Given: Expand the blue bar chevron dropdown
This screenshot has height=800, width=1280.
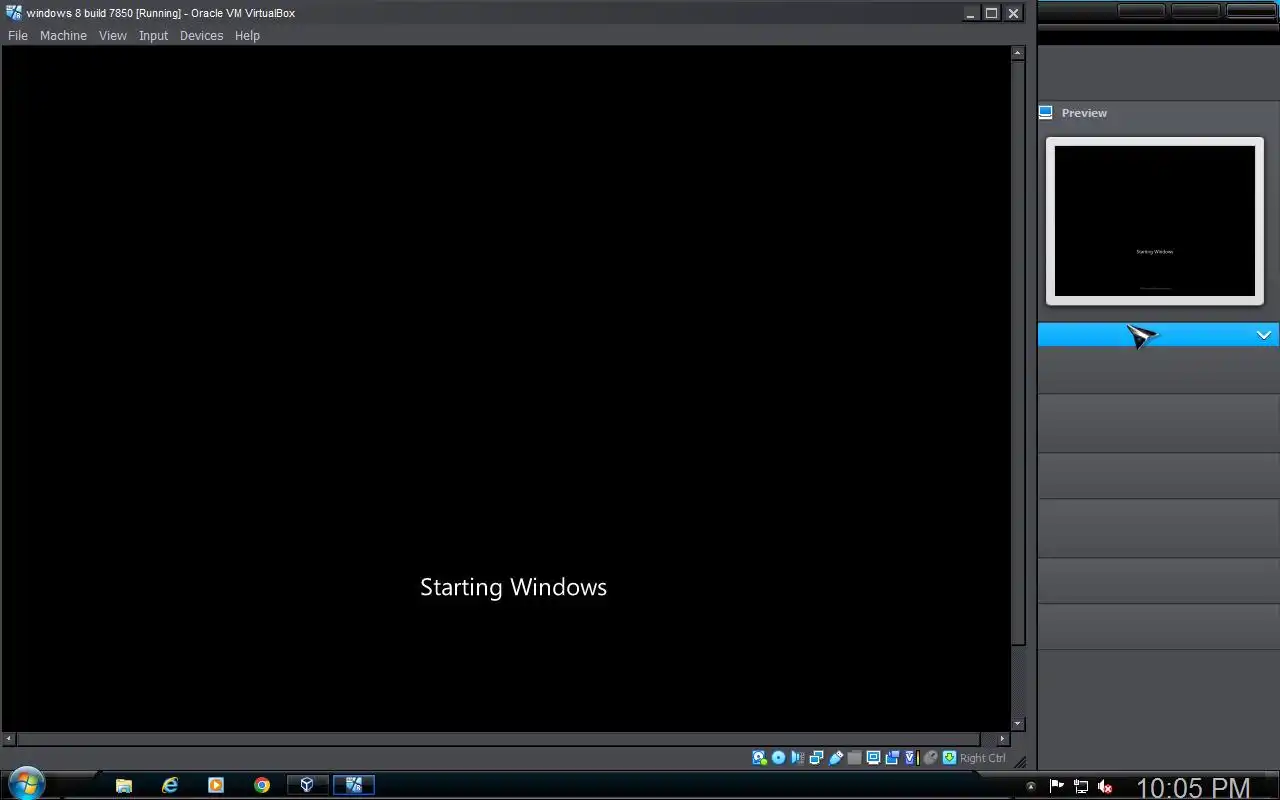Looking at the screenshot, I should [x=1264, y=335].
